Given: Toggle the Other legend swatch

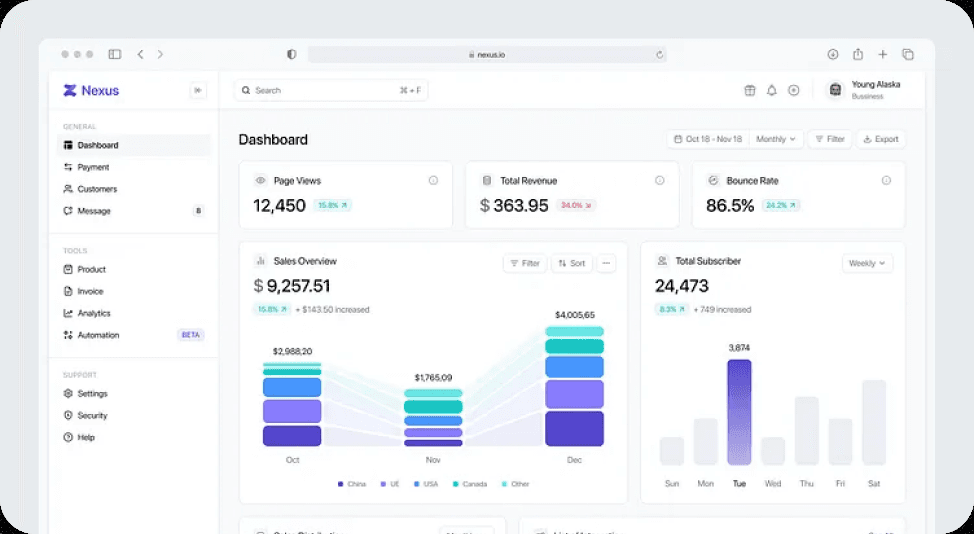Looking at the screenshot, I should coord(504,484).
